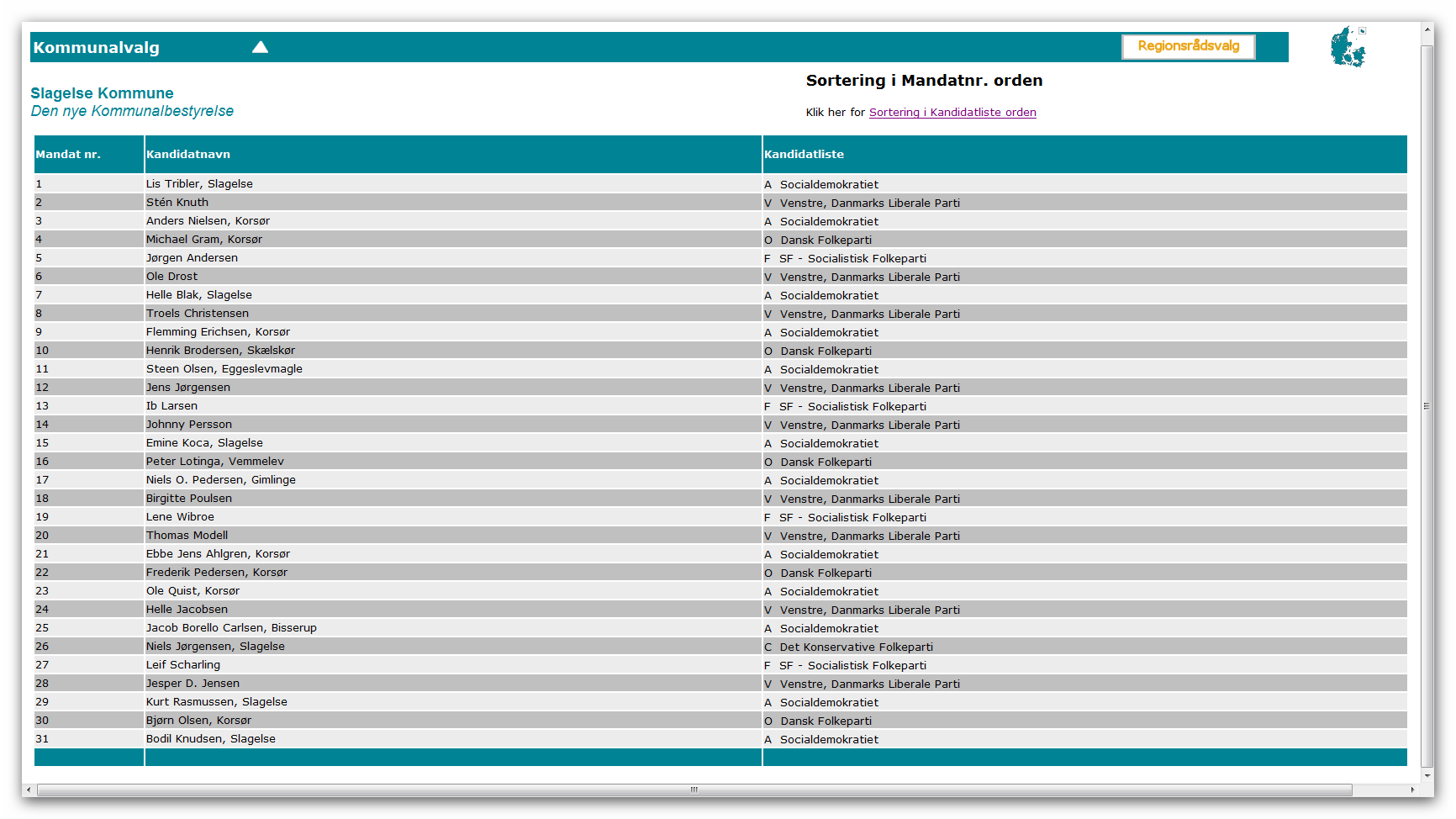Click the Kandidatliste column header
The width and height of the screenshot is (1456, 819).
804,155
